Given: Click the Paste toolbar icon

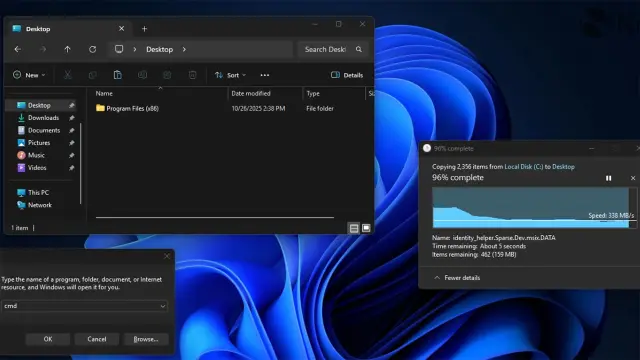Looking at the screenshot, I should coord(118,75).
